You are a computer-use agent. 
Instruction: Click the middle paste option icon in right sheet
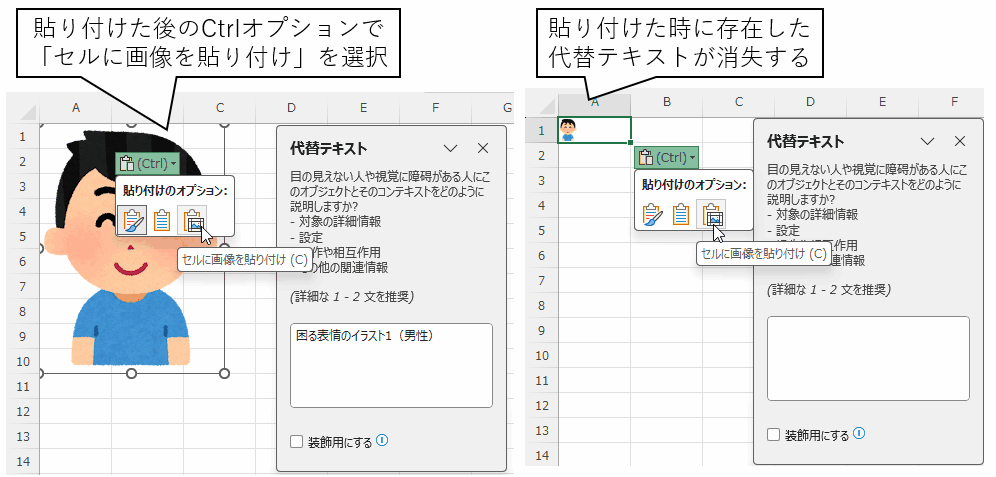tap(681, 214)
